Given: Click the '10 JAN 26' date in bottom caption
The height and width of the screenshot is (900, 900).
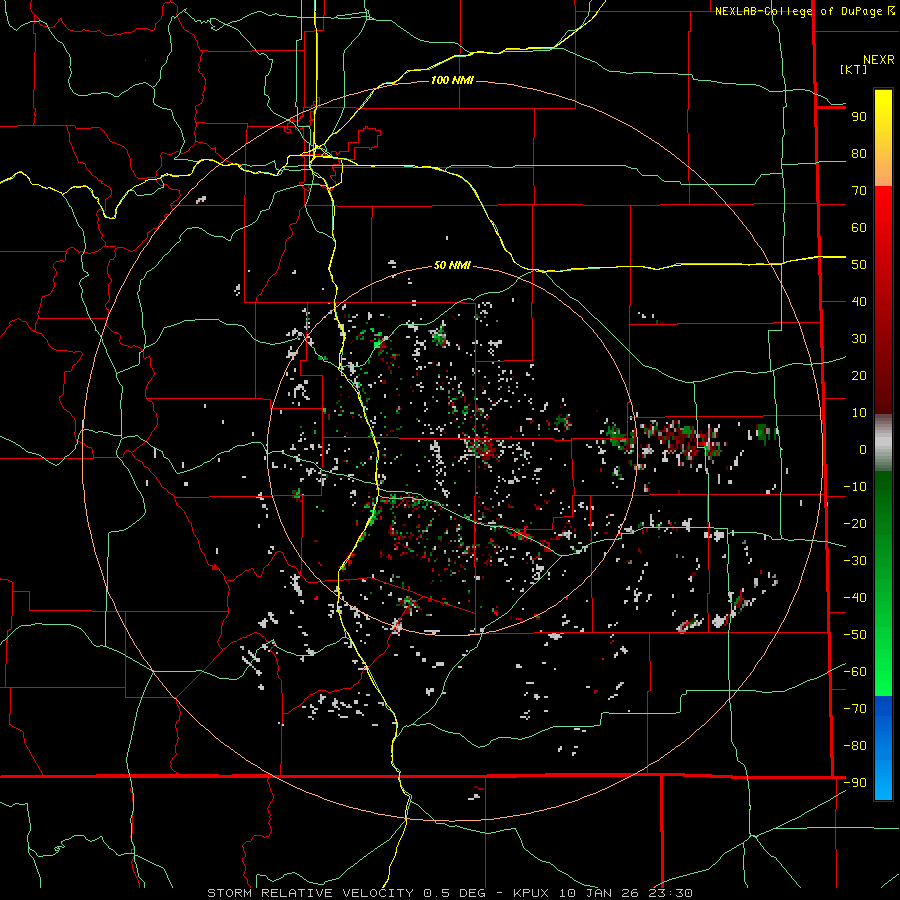Looking at the screenshot, I should point(599,893).
